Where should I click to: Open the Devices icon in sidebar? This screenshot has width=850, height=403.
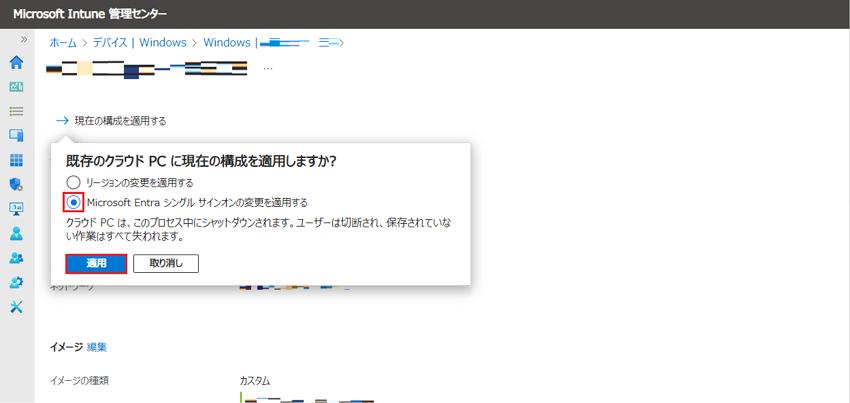tap(17, 136)
